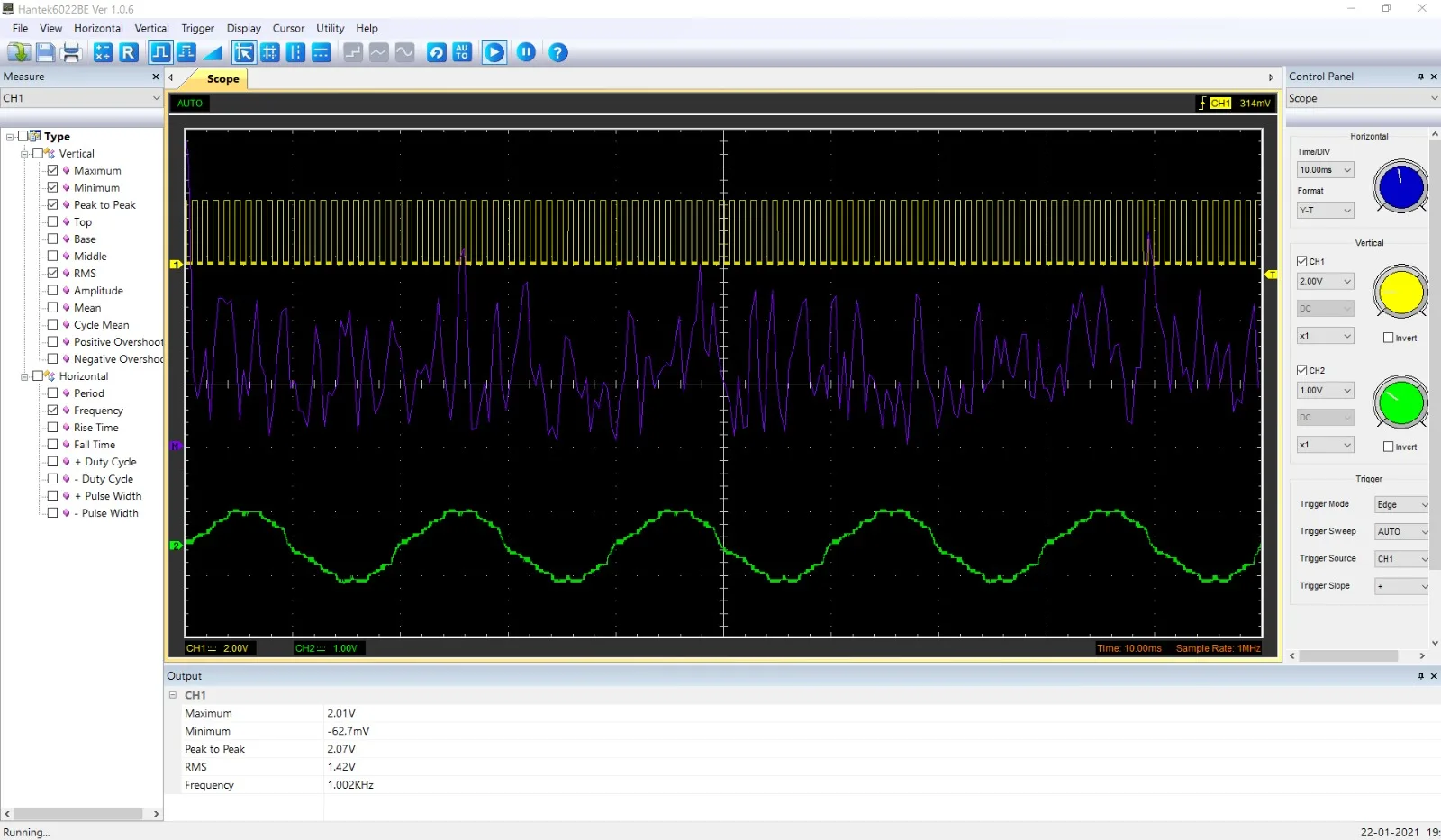Open the CH1 2.00V voltage dropdown
1441x840 pixels.
[1325, 282]
